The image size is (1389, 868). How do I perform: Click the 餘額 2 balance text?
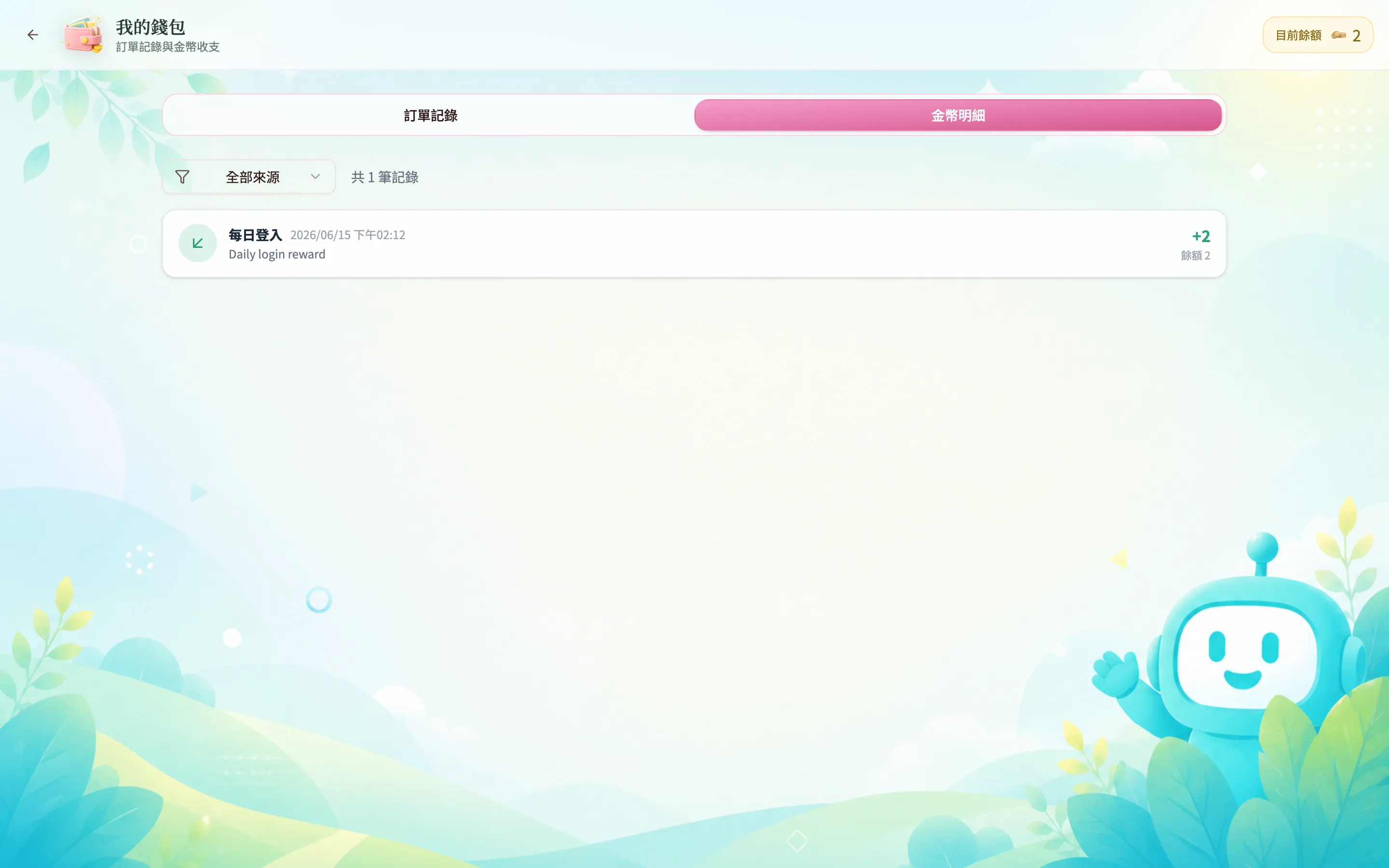pos(1196,256)
